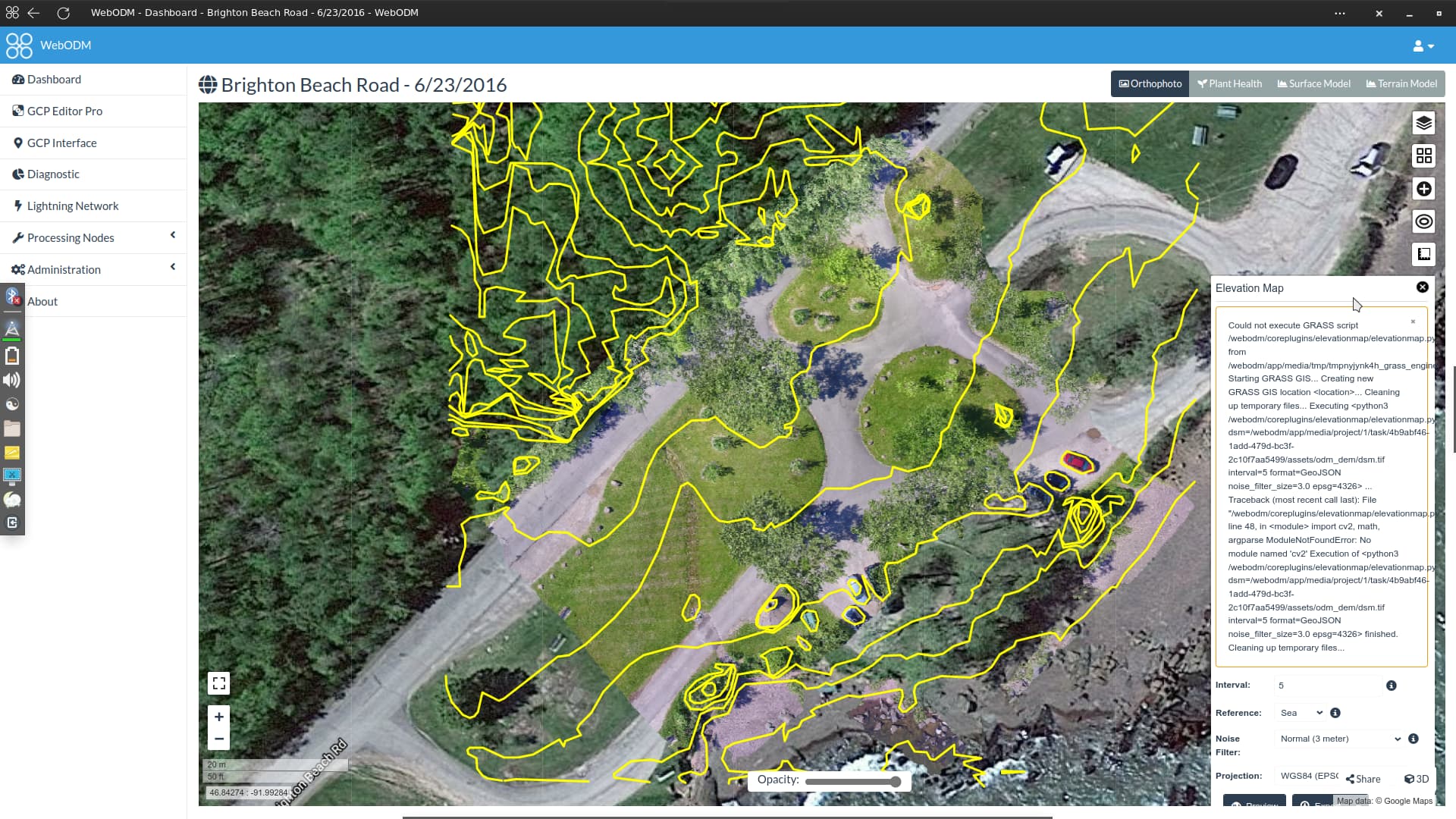
Task: Select the Orthophoto view toggle
Action: tap(1150, 83)
